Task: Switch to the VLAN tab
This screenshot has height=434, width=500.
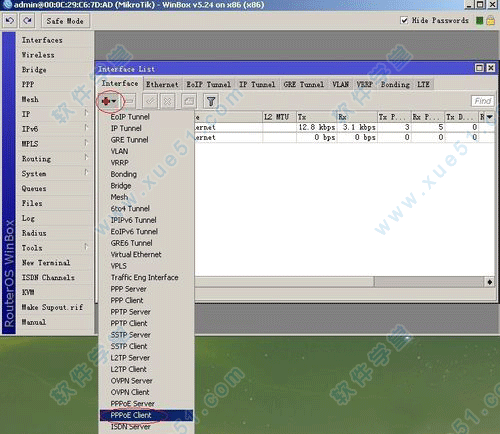Action: [340, 84]
